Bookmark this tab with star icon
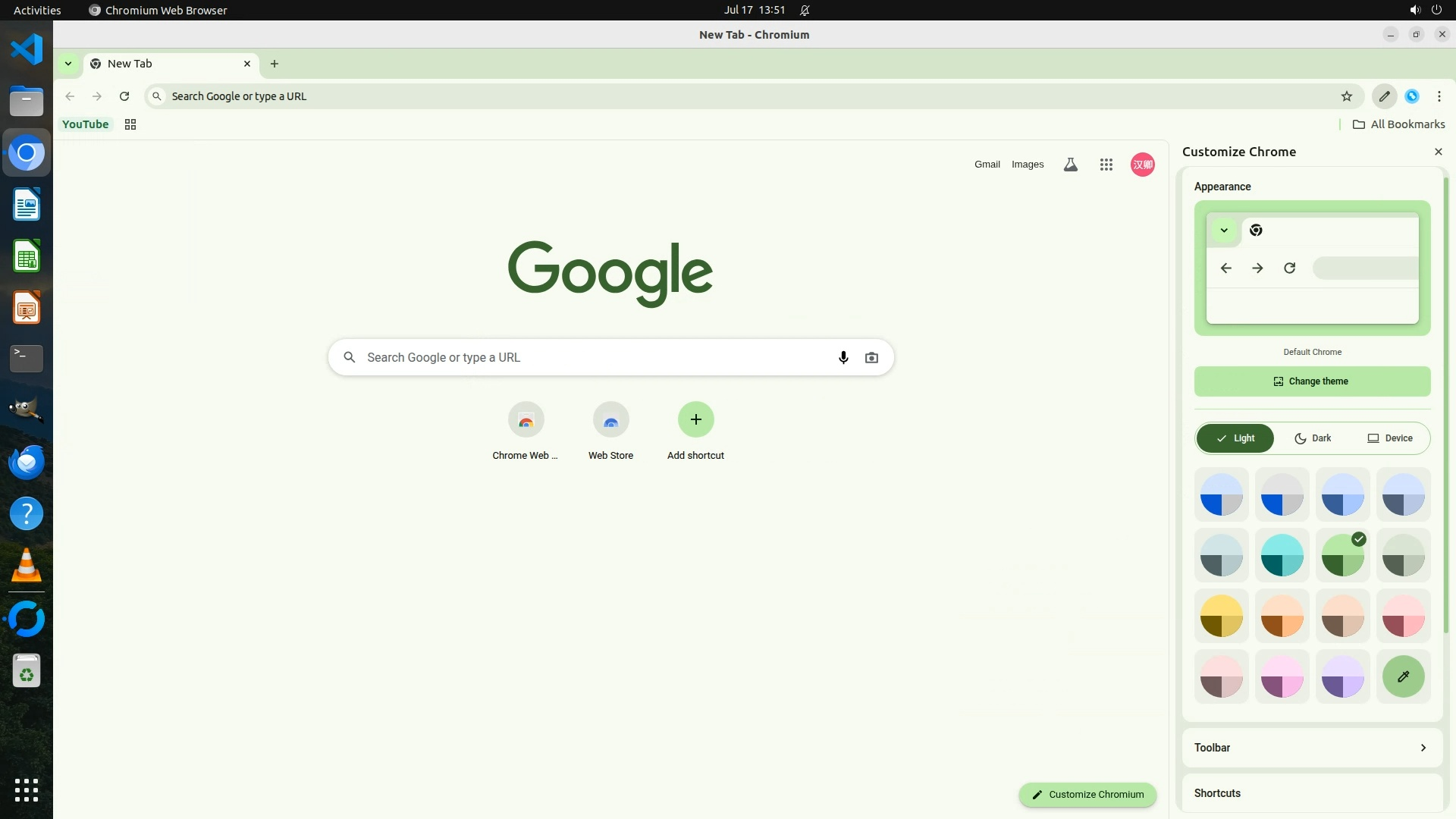 (x=1346, y=96)
